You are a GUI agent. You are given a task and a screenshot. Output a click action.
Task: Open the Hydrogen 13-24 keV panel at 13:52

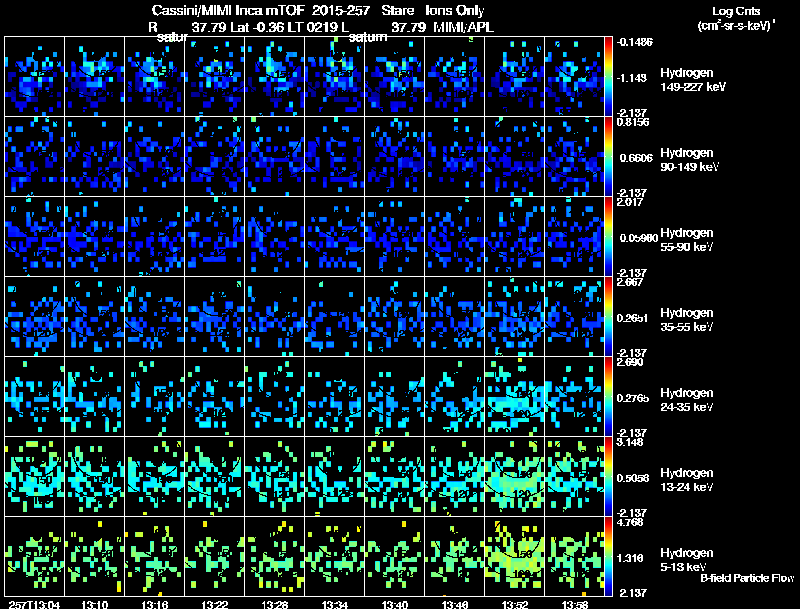coord(514,476)
